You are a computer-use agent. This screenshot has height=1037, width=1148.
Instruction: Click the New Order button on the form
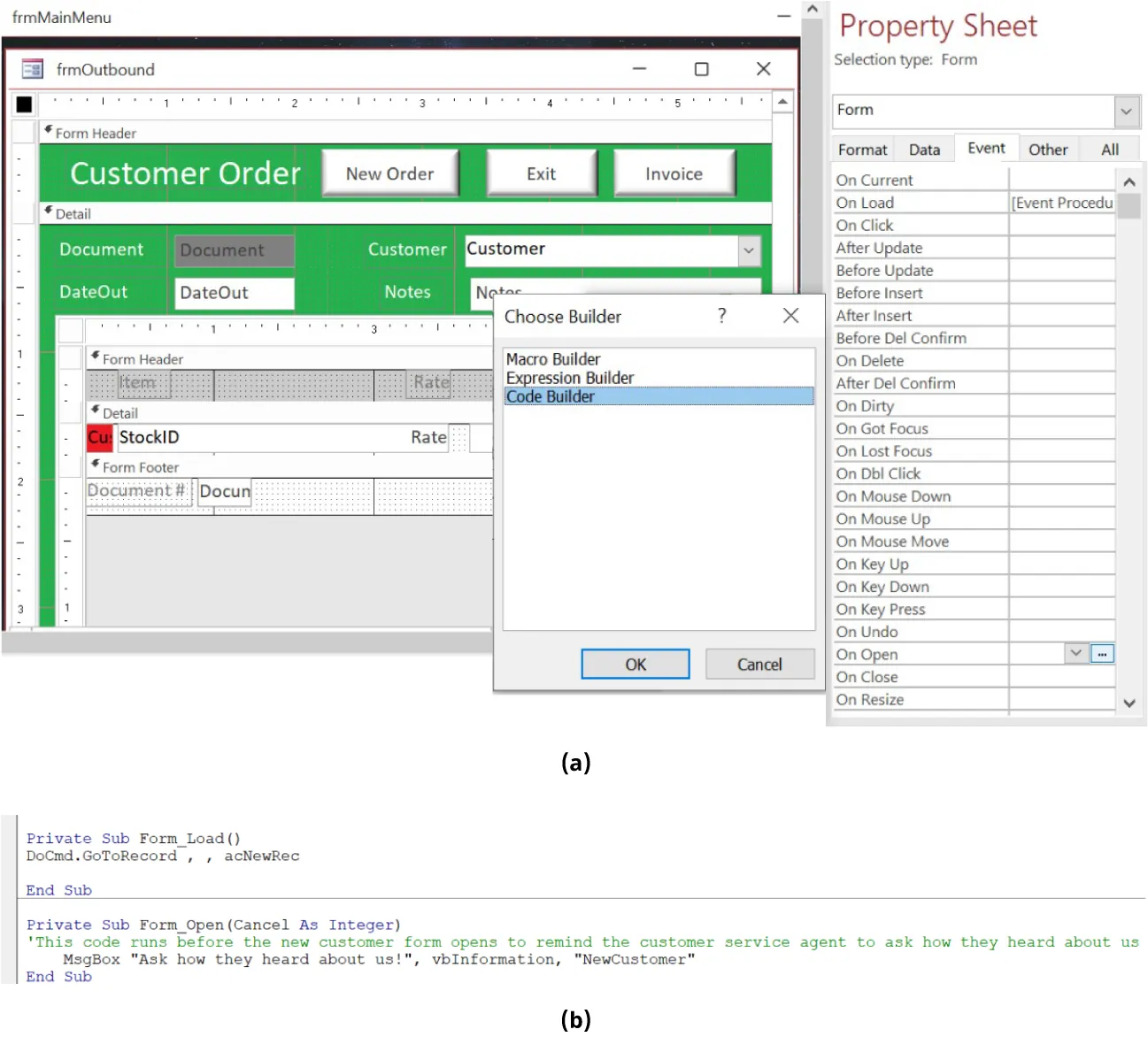click(390, 173)
